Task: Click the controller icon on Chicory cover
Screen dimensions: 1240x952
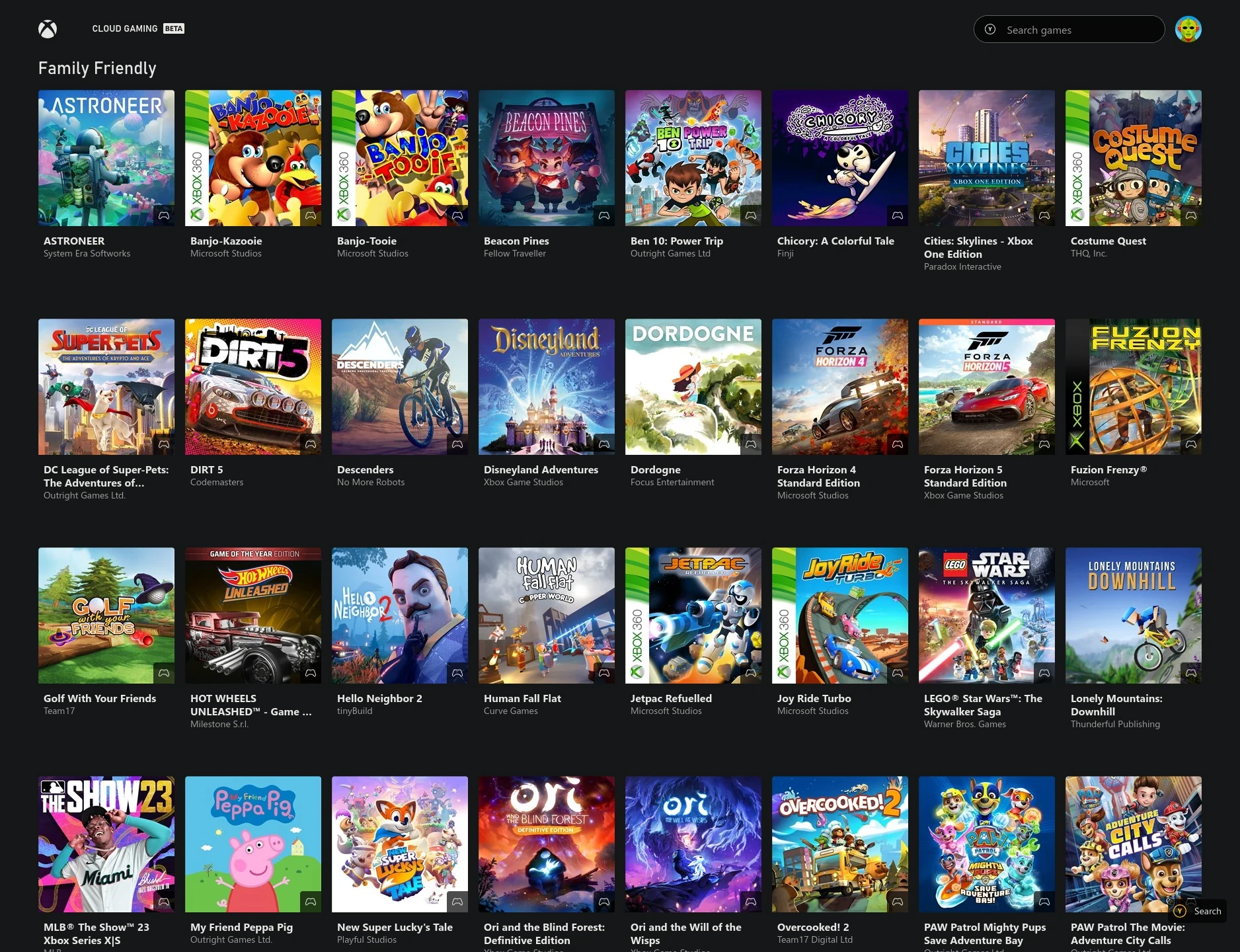Action: 898,216
